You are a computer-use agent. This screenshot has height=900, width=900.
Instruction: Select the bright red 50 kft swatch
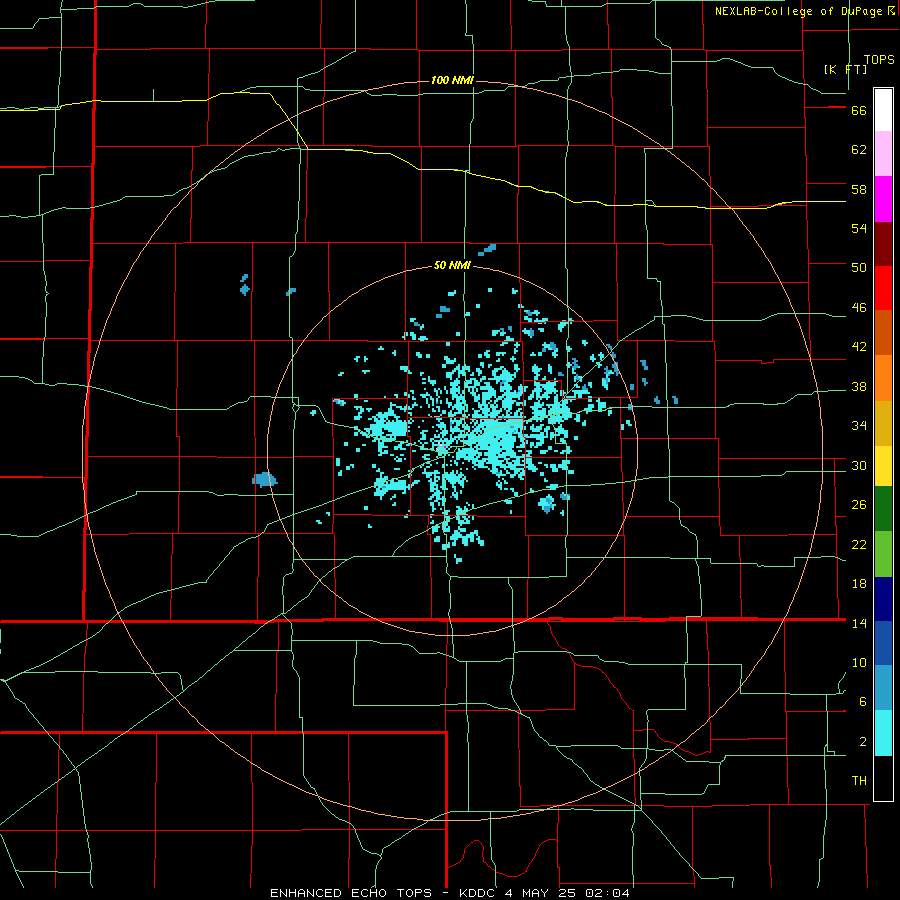[883, 288]
